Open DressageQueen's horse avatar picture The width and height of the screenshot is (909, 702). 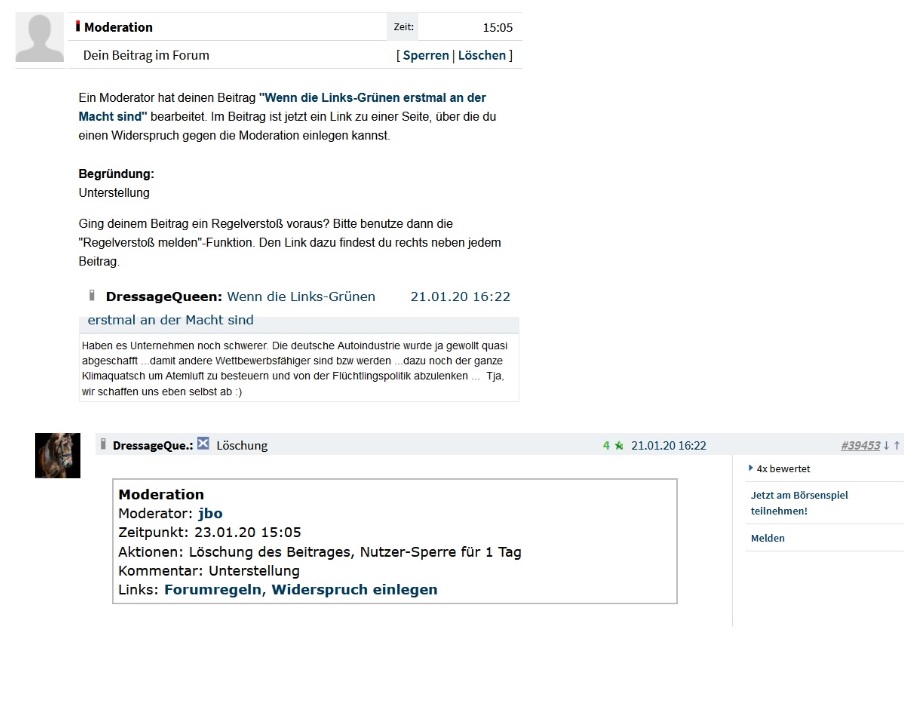click(x=57, y=455)
